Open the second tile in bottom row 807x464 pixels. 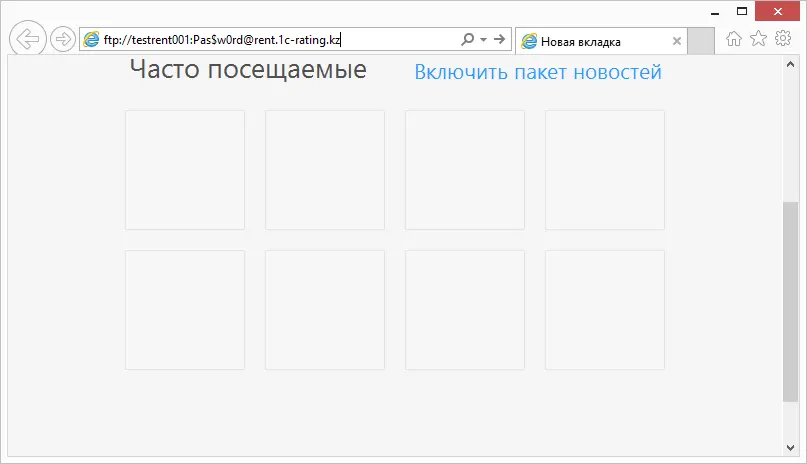pos(325,310)
